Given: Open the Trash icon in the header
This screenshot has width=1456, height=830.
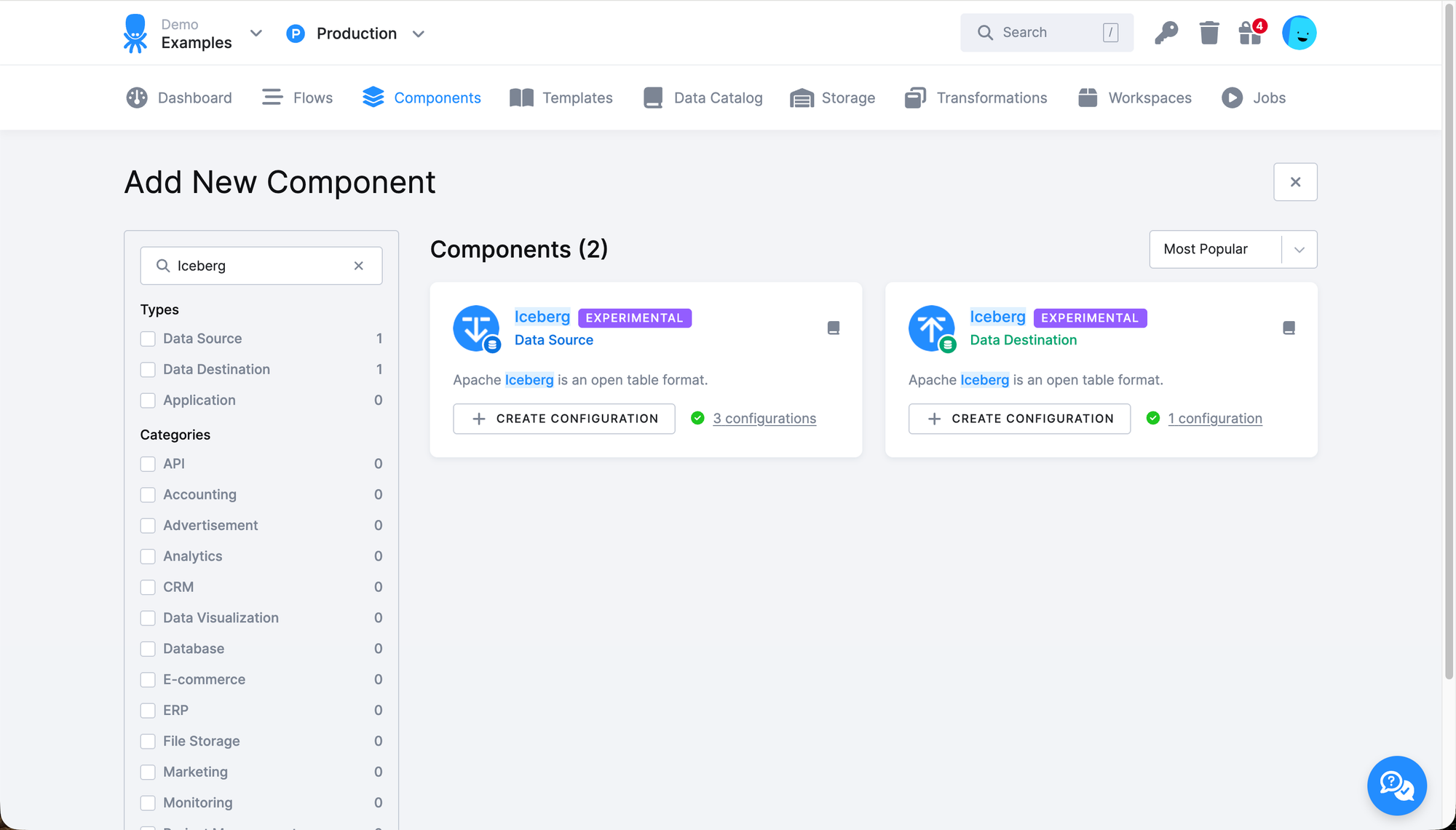Looking at the screenshot, I should point(1209,32).
